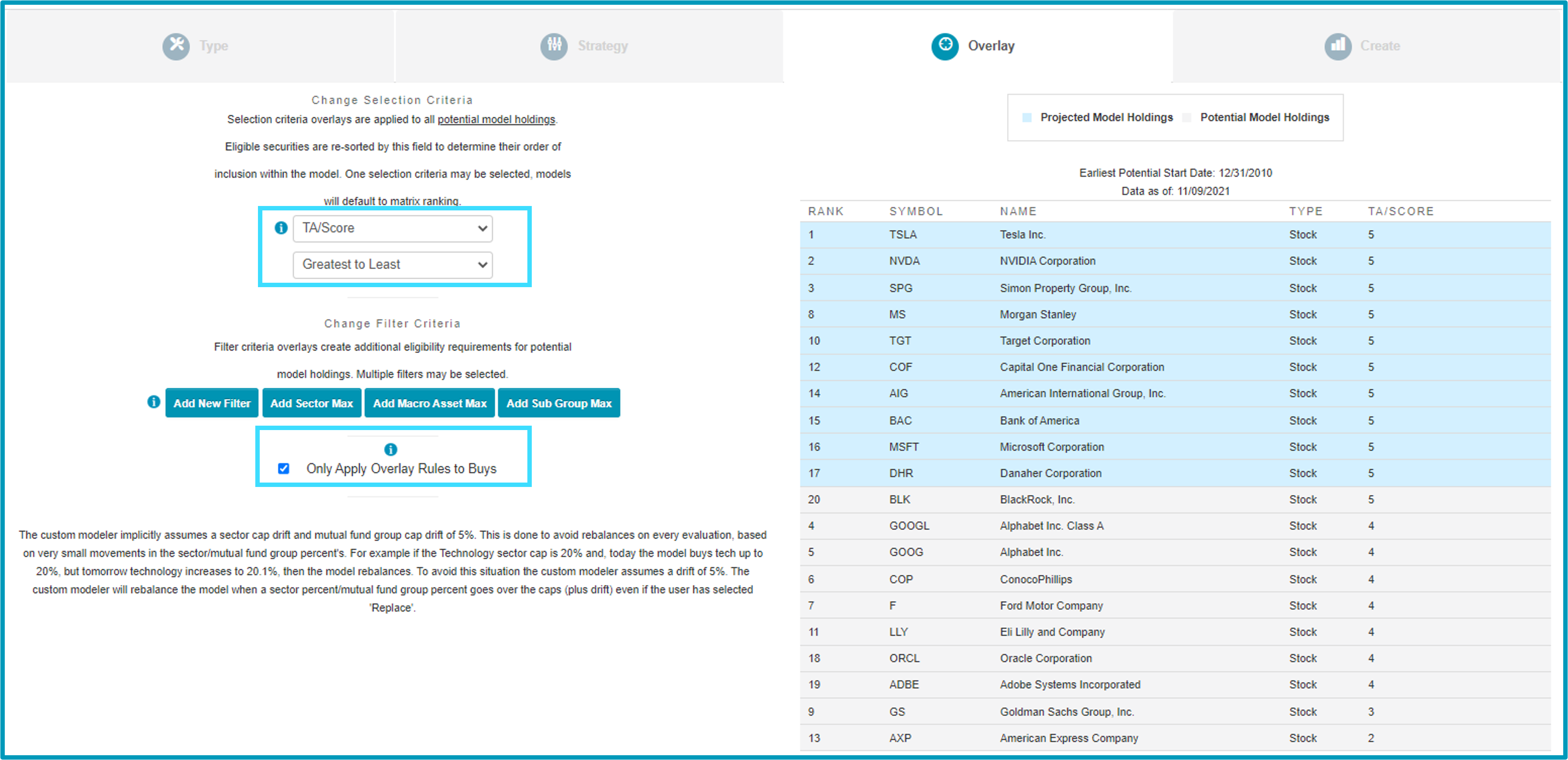Click the Add Macro Asset Max button

430,403
